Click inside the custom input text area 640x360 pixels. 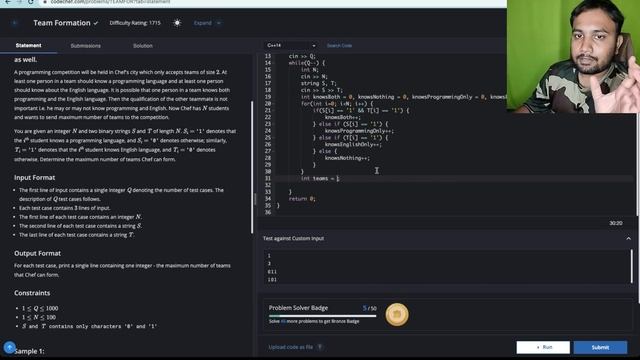coord(446,267)
